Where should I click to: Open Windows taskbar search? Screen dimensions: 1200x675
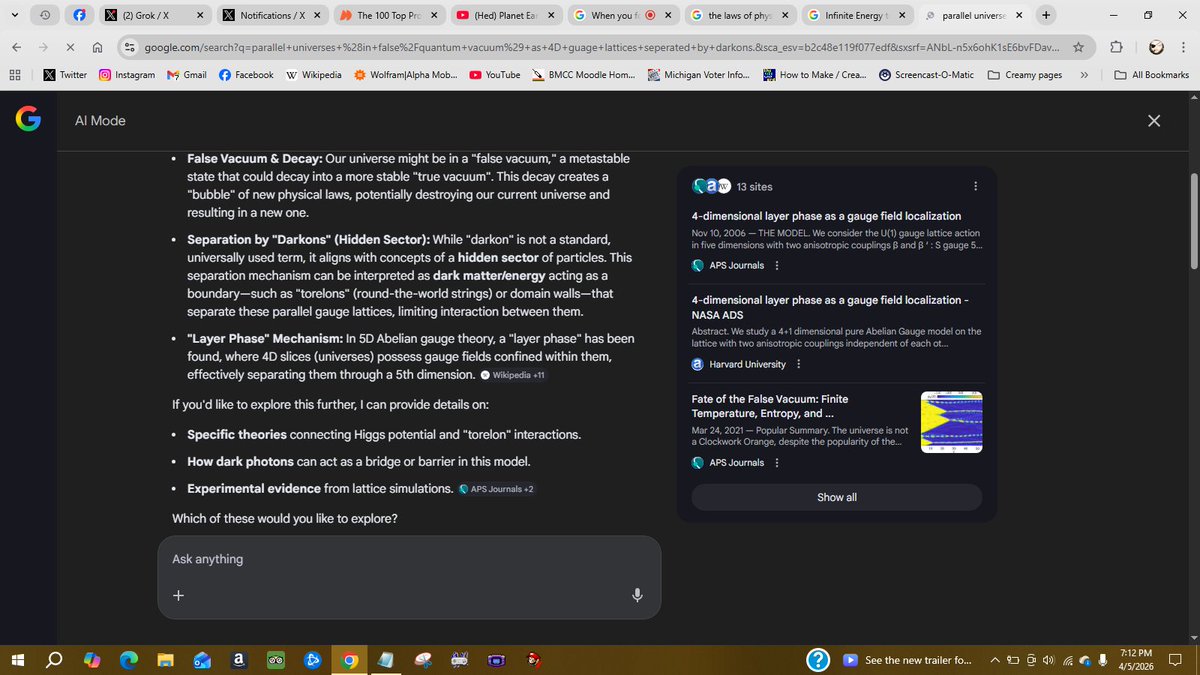point(55,659)
